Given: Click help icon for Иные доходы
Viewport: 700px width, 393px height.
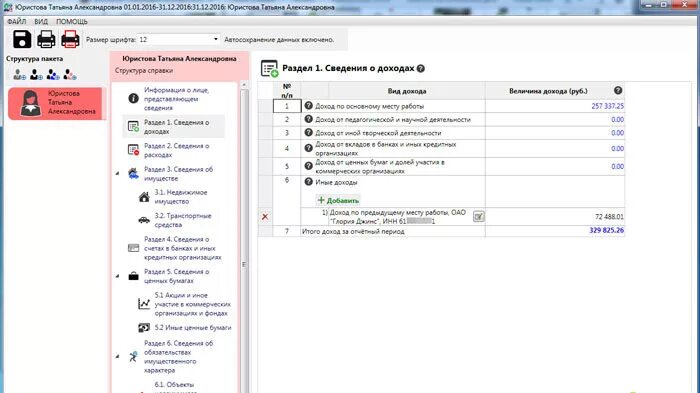Looking at the screenshot, I should (x=308, y=182).
